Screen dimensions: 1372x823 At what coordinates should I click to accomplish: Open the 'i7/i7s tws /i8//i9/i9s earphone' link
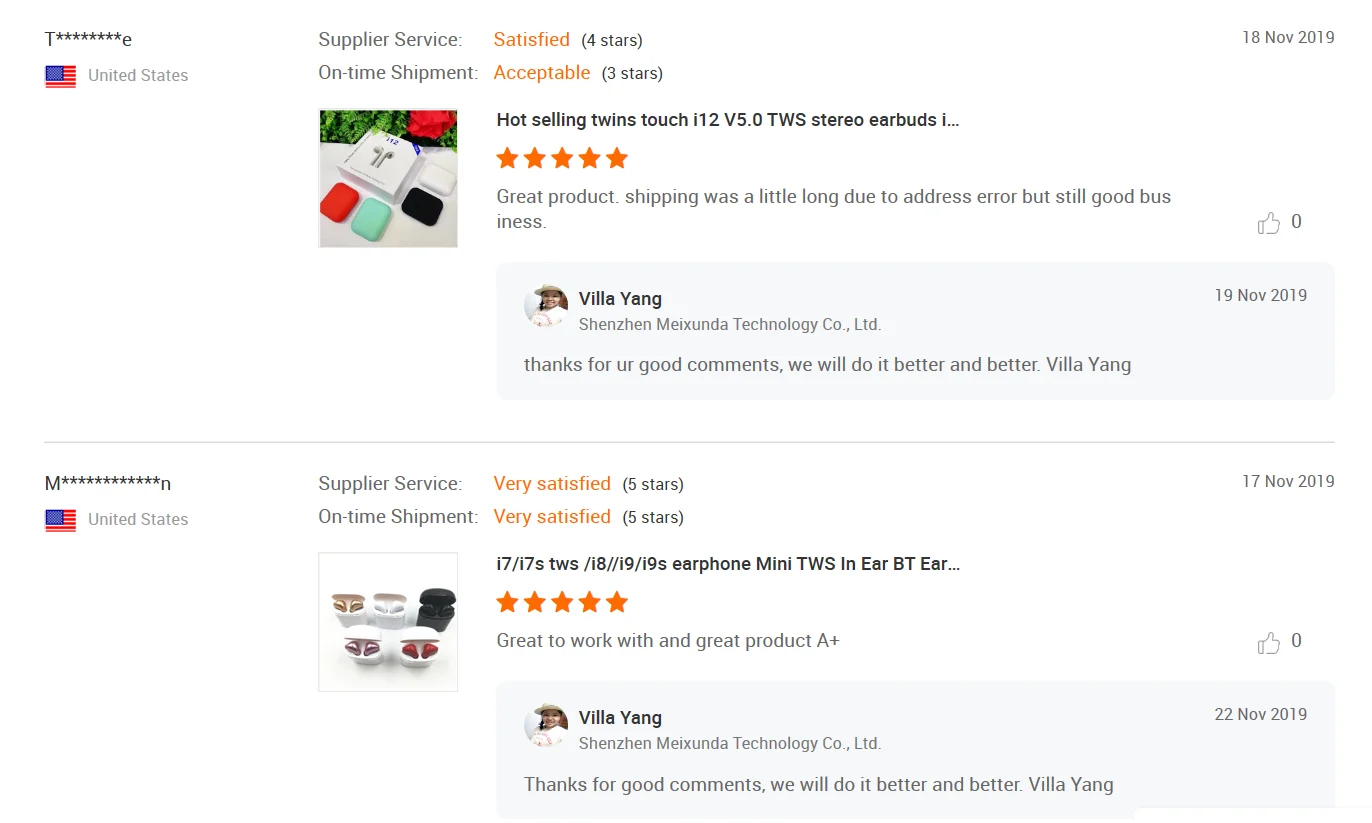[x=728, y=564]
